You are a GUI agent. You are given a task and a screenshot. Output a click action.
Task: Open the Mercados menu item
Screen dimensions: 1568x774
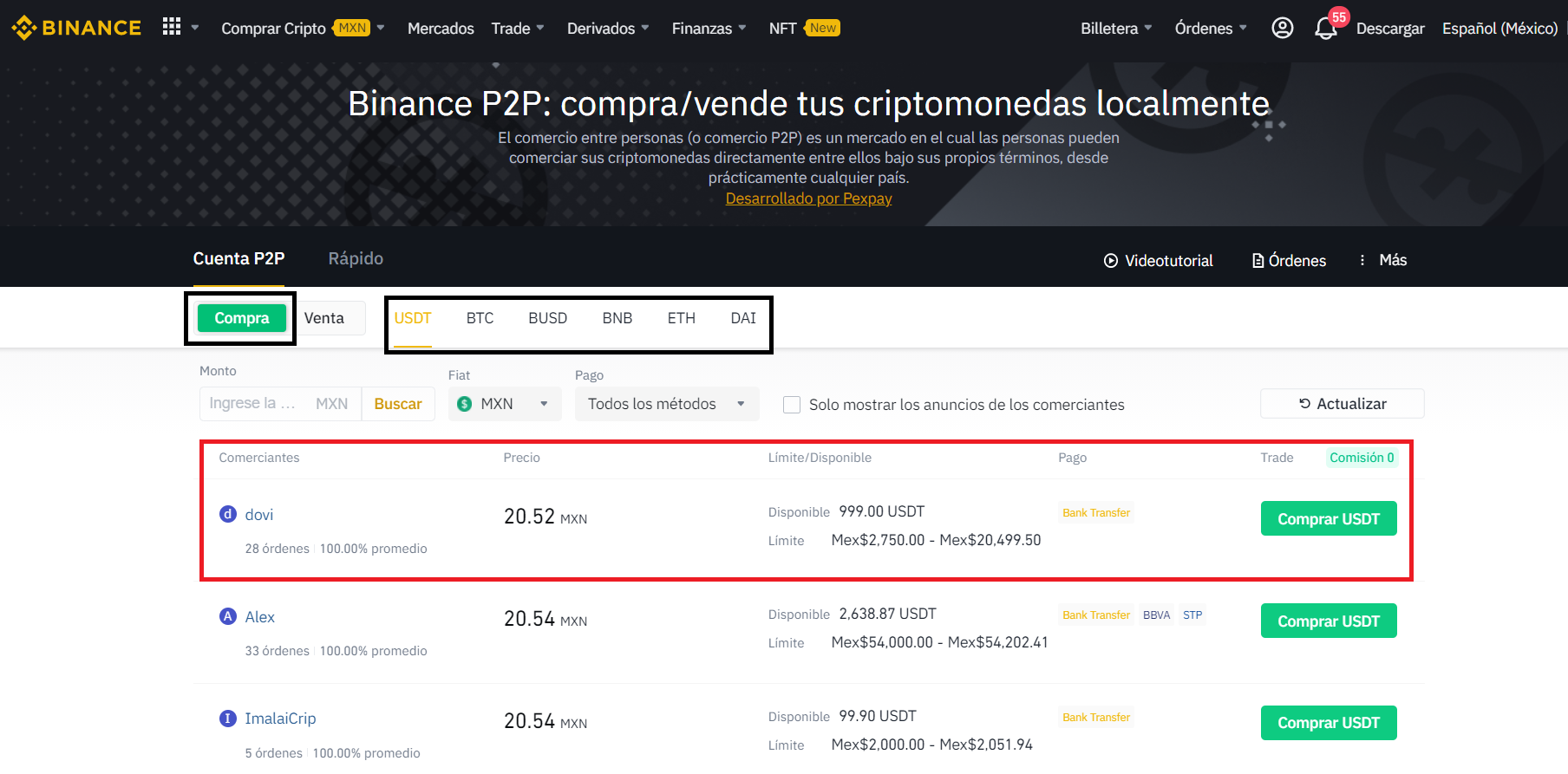(441, 29)
